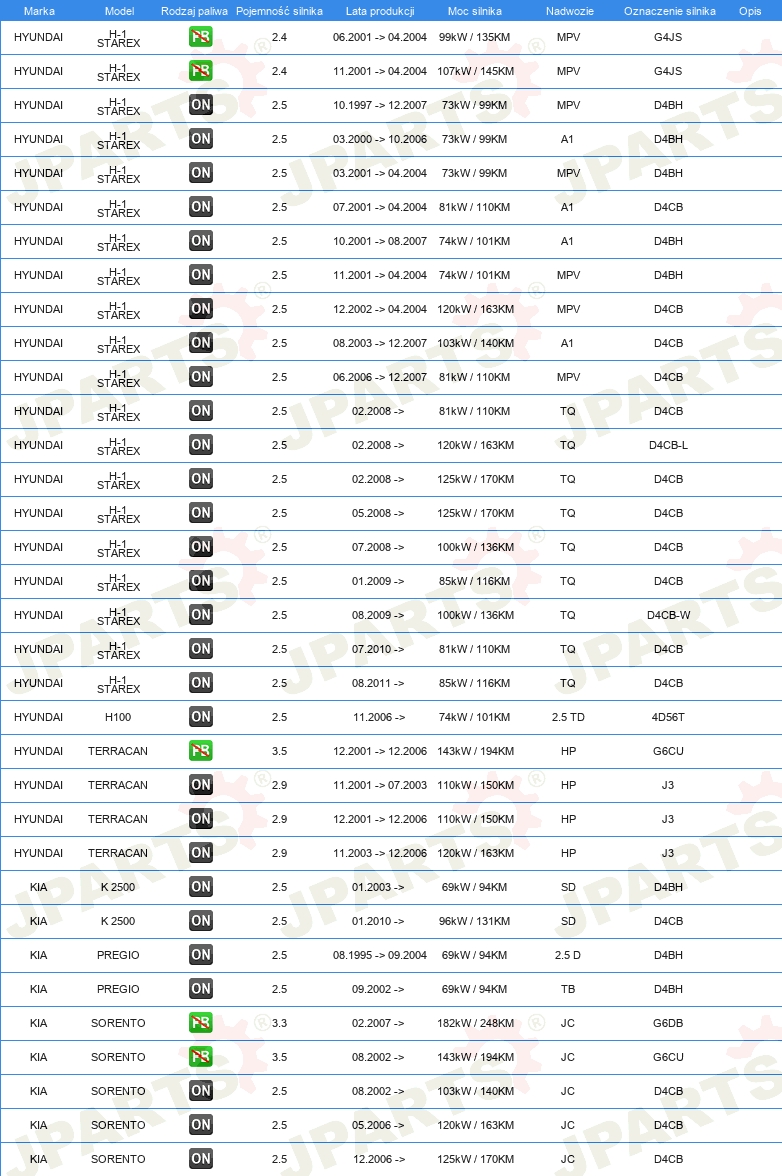Click the D4CB-W engine code cell

[668, 615]
